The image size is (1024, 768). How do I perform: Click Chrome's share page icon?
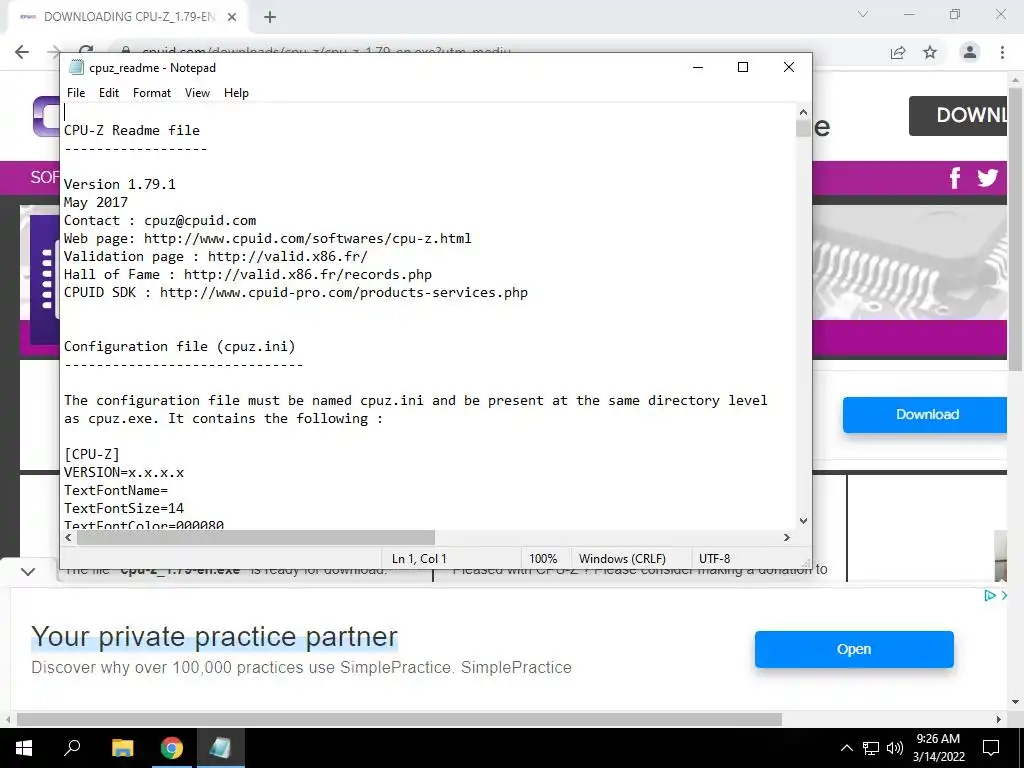898,52
